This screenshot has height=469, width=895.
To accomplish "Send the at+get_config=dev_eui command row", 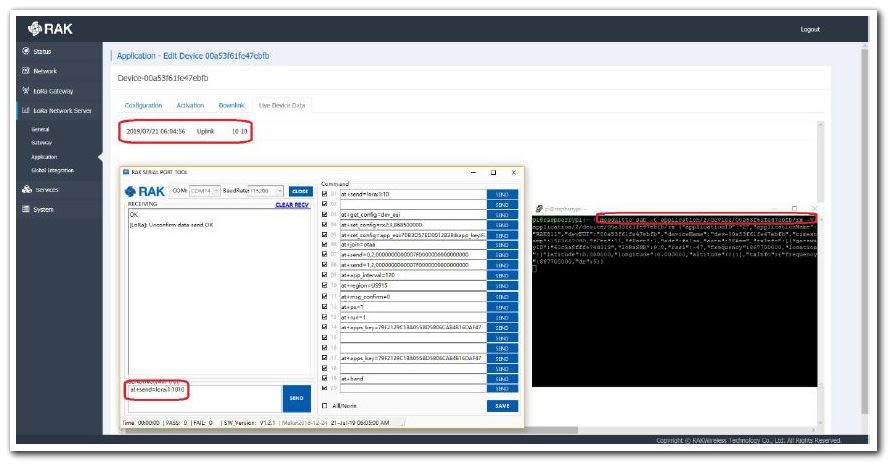I will pos(502,215).
